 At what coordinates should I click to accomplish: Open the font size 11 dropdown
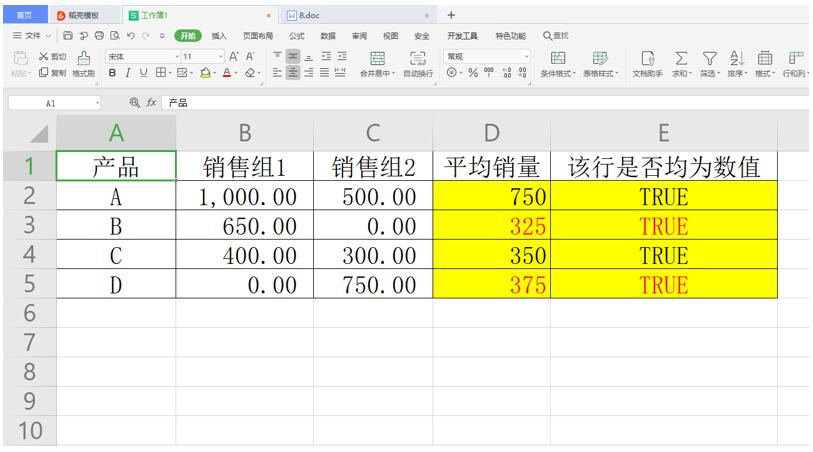point(221,56)
